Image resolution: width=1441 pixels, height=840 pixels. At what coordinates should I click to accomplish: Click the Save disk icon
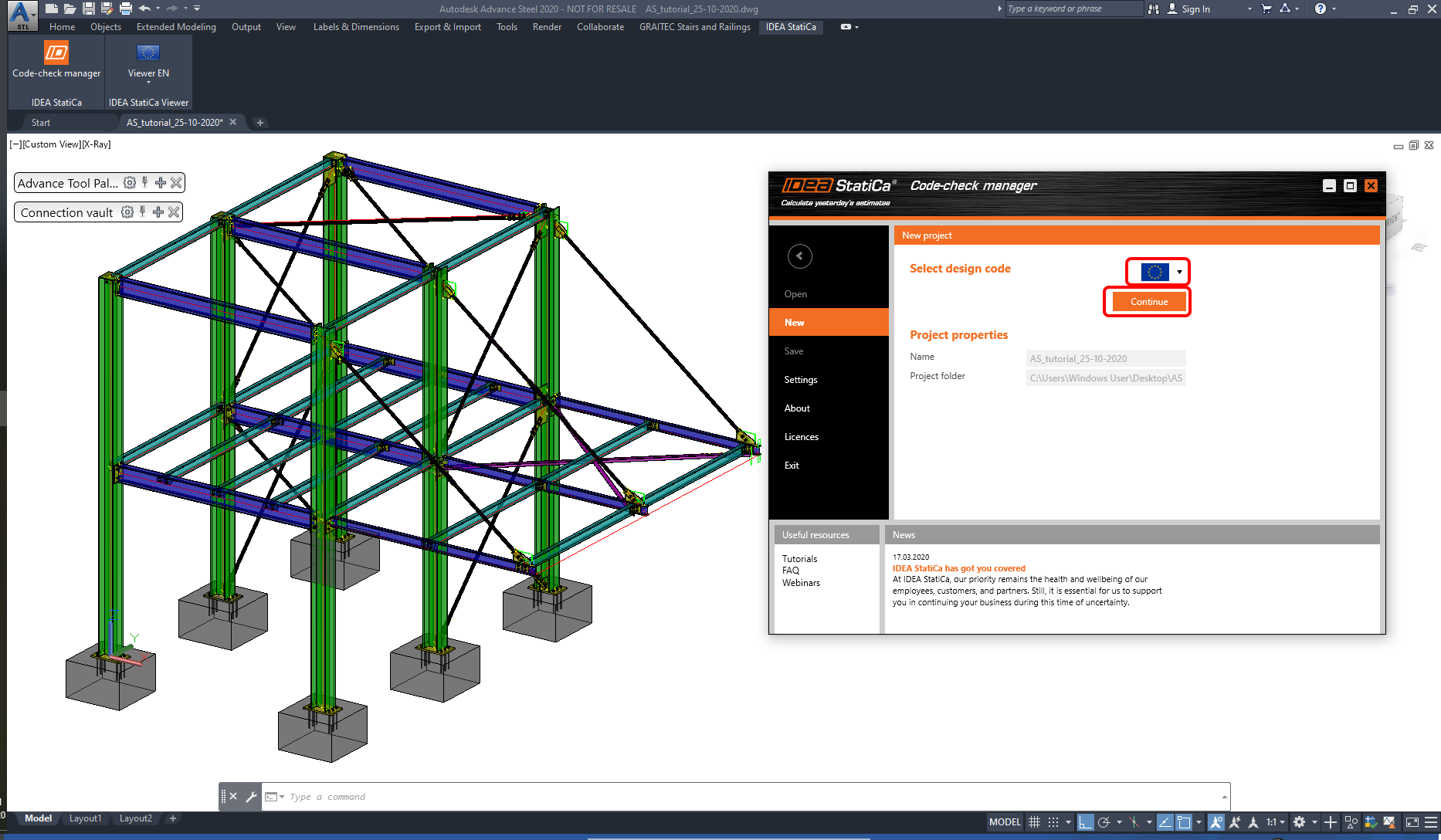point(89,8)
